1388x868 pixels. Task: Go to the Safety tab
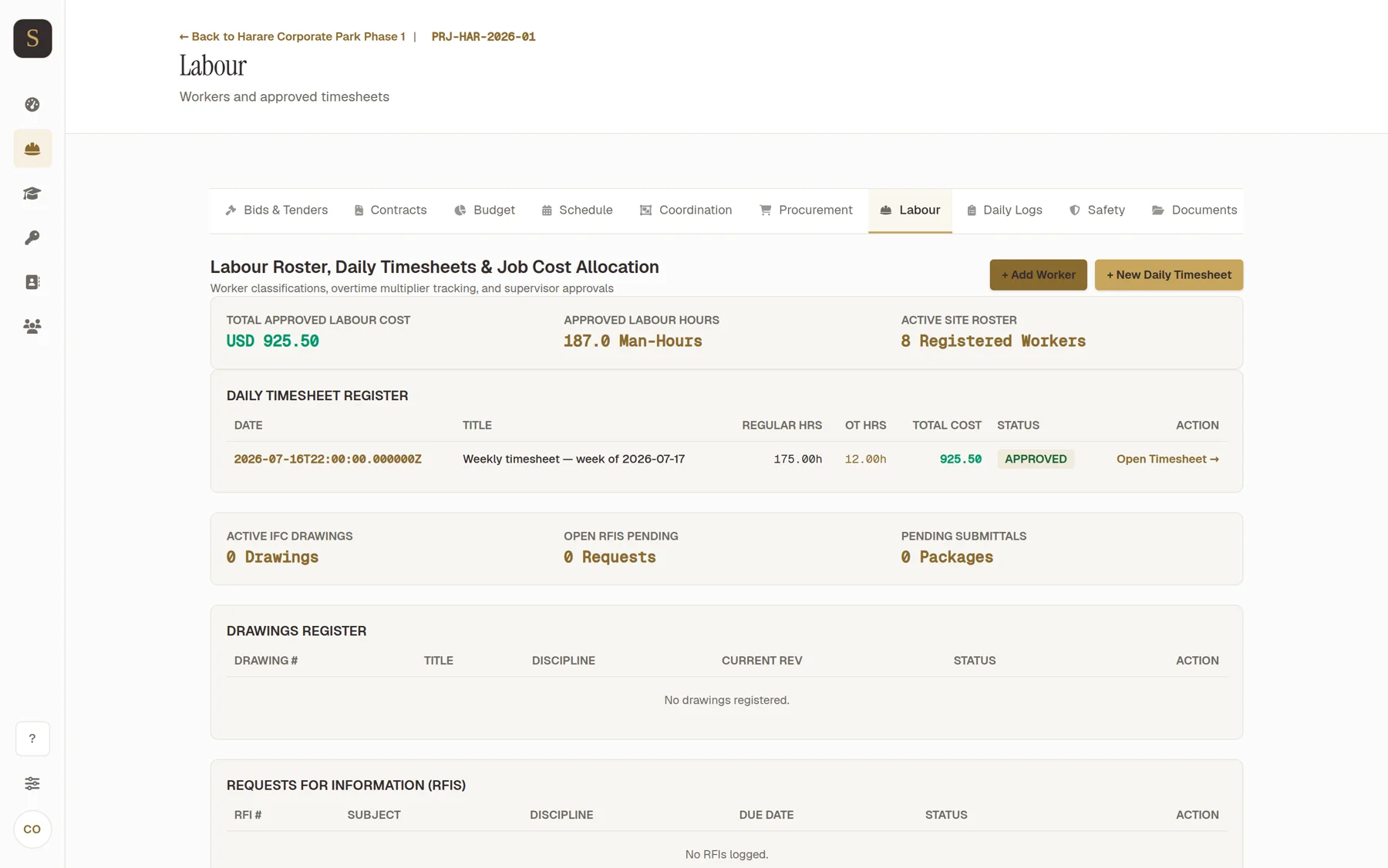click(x=1097, y=210)
